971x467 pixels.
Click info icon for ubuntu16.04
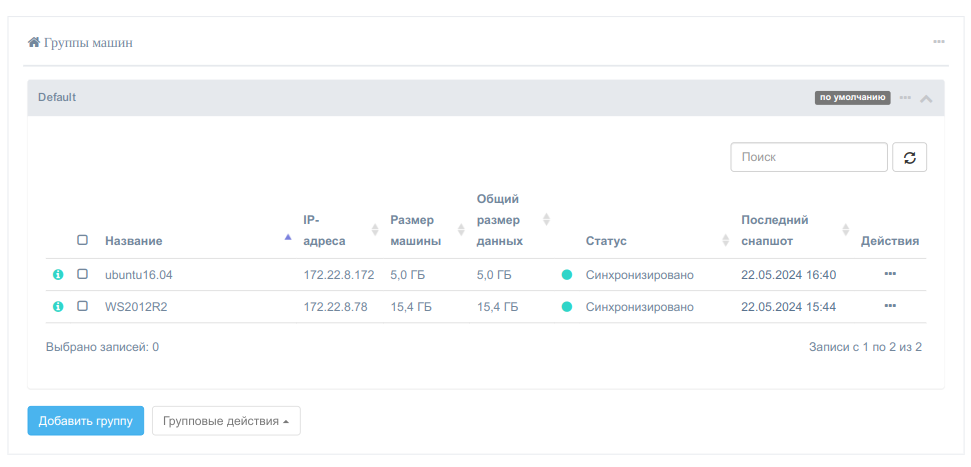pyautogui.click(x=58, y=275)
